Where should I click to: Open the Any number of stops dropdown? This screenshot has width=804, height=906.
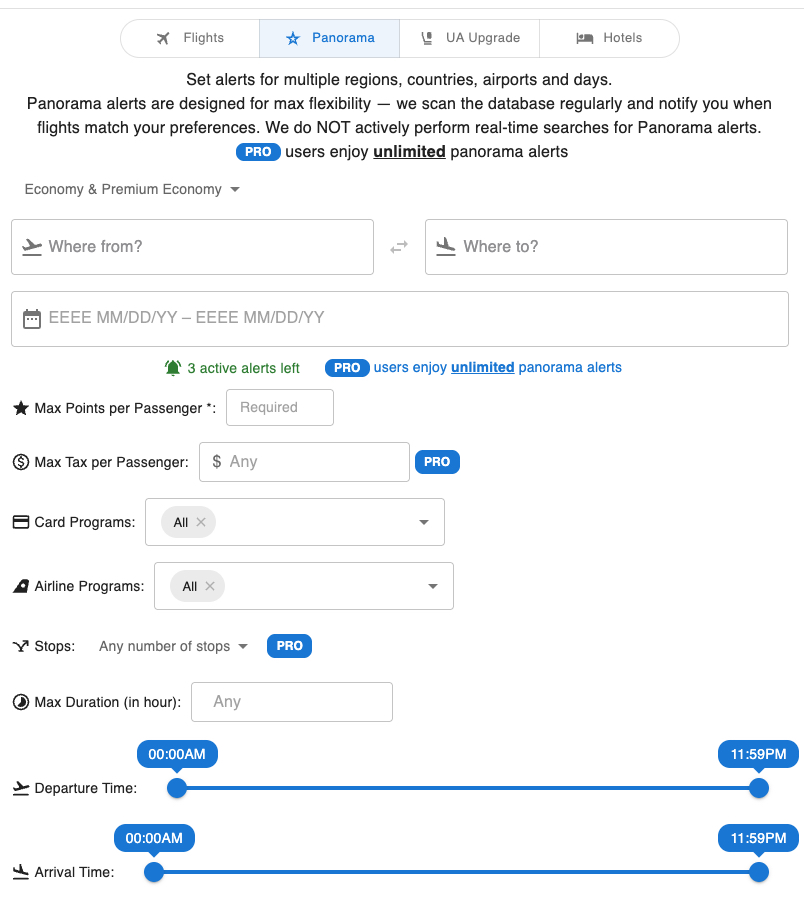(x=171, y=645)
